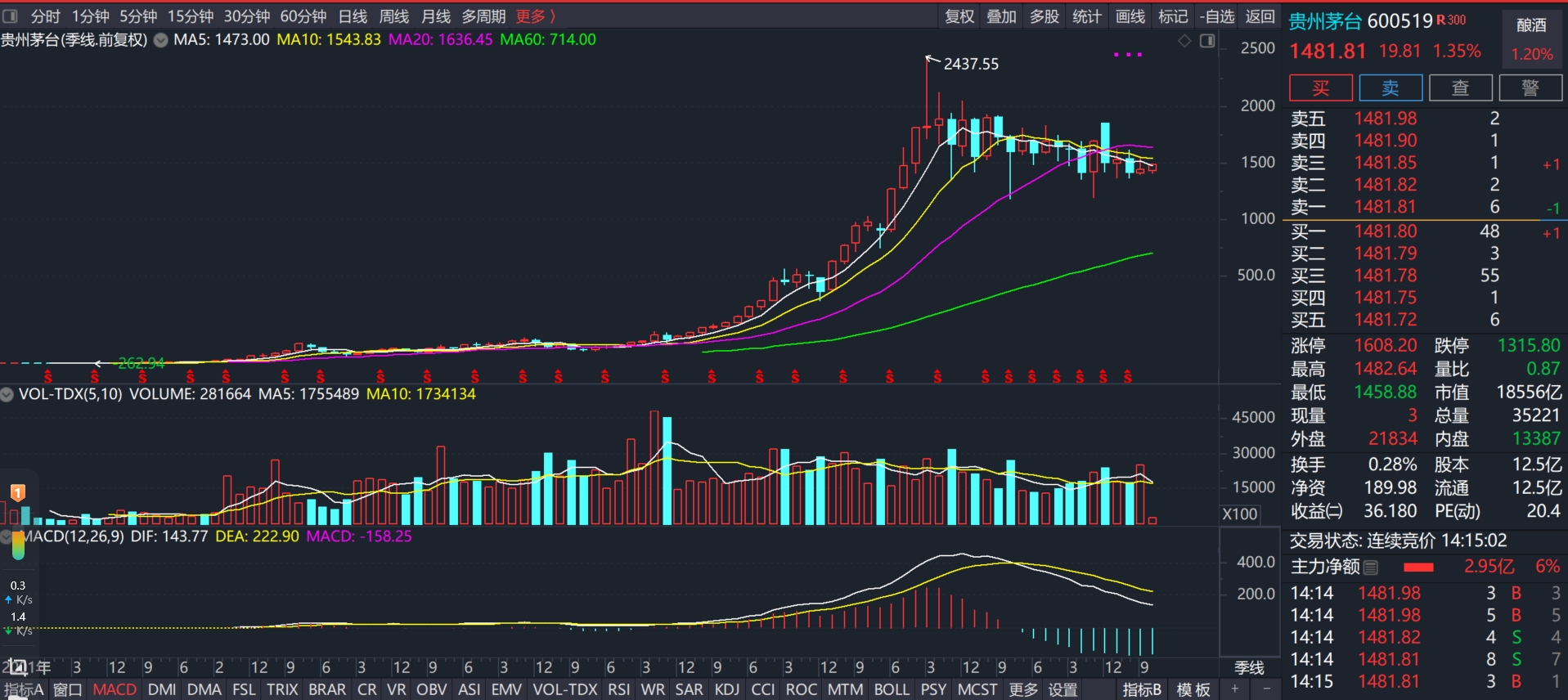Click the diamond marker icon above chart

1184,41
